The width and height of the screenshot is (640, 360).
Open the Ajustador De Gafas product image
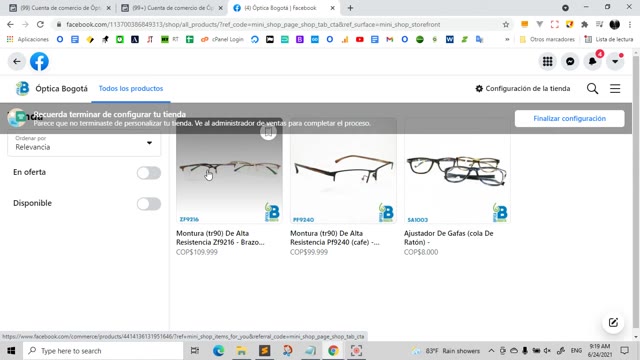[457, 171]
